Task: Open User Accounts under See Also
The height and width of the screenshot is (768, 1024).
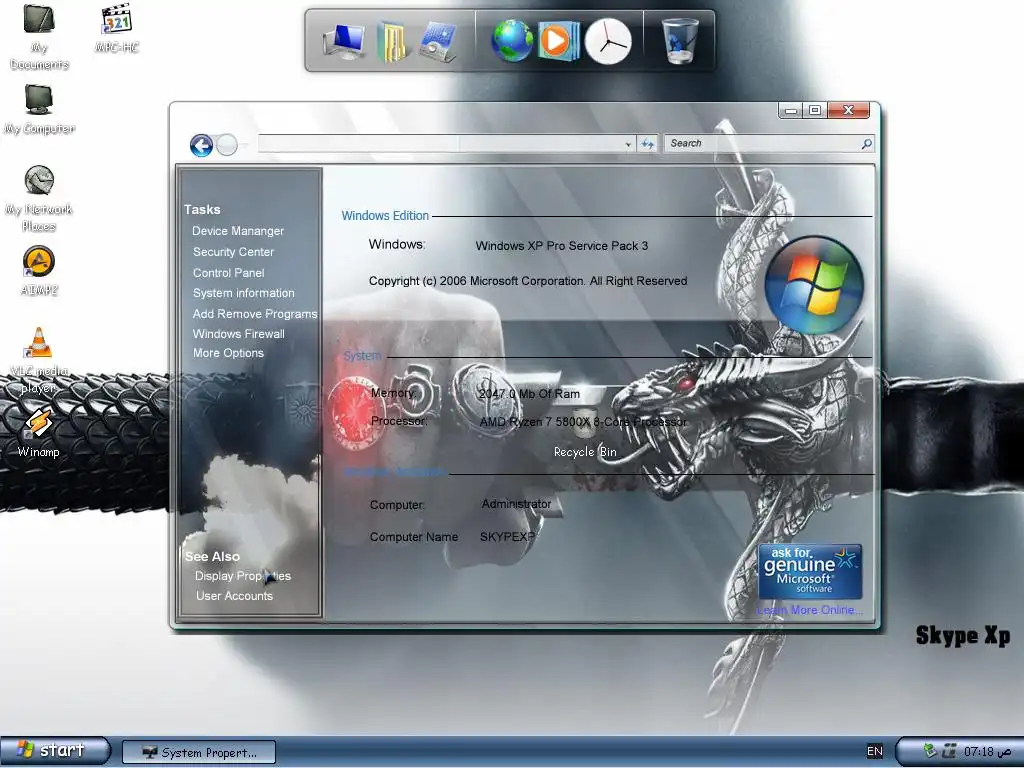Action: tap(234, 596)
